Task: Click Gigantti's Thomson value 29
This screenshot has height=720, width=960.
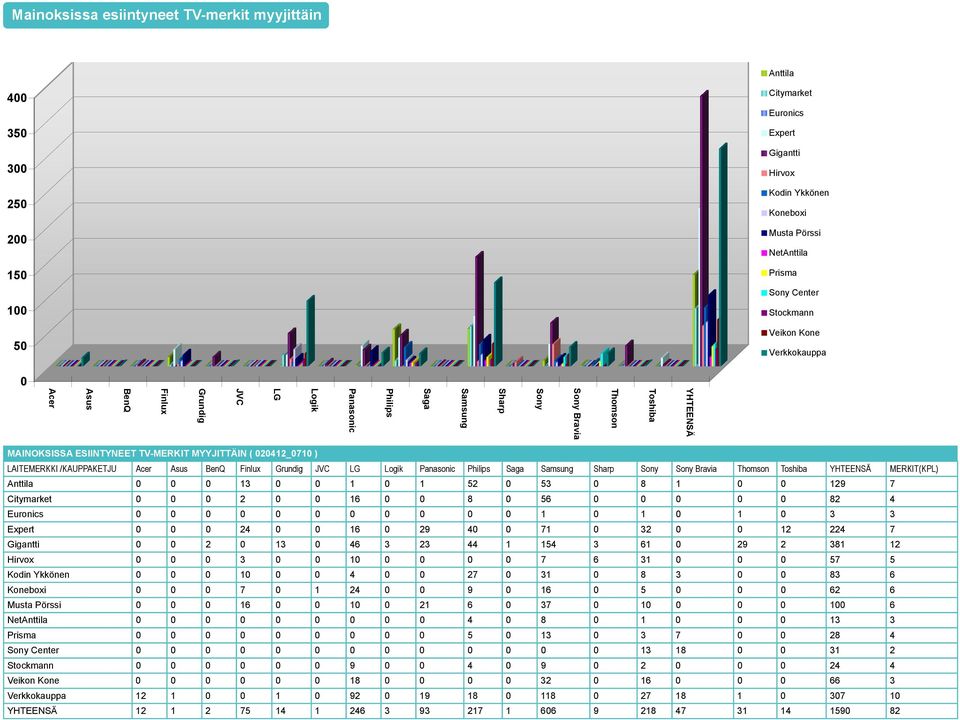Action: pos(742,544)
